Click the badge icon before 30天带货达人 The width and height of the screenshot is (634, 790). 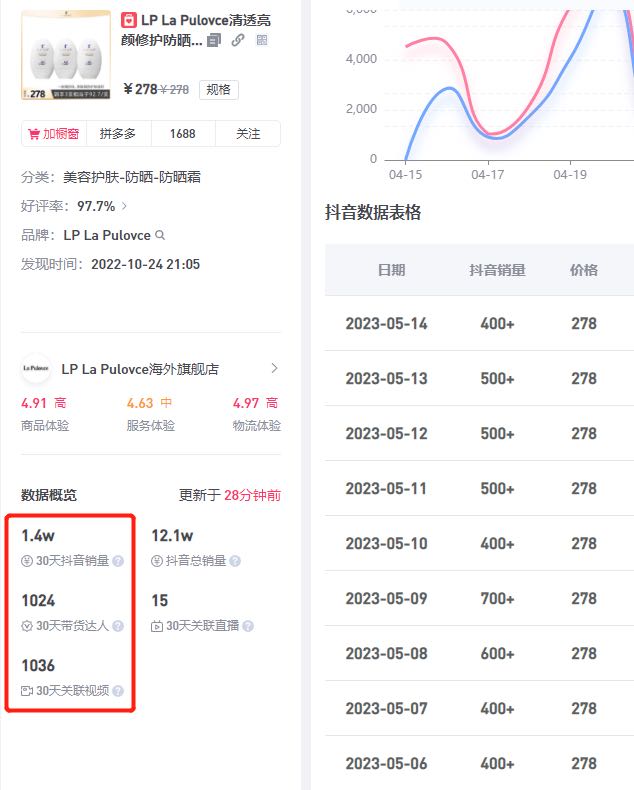point(27,626)
